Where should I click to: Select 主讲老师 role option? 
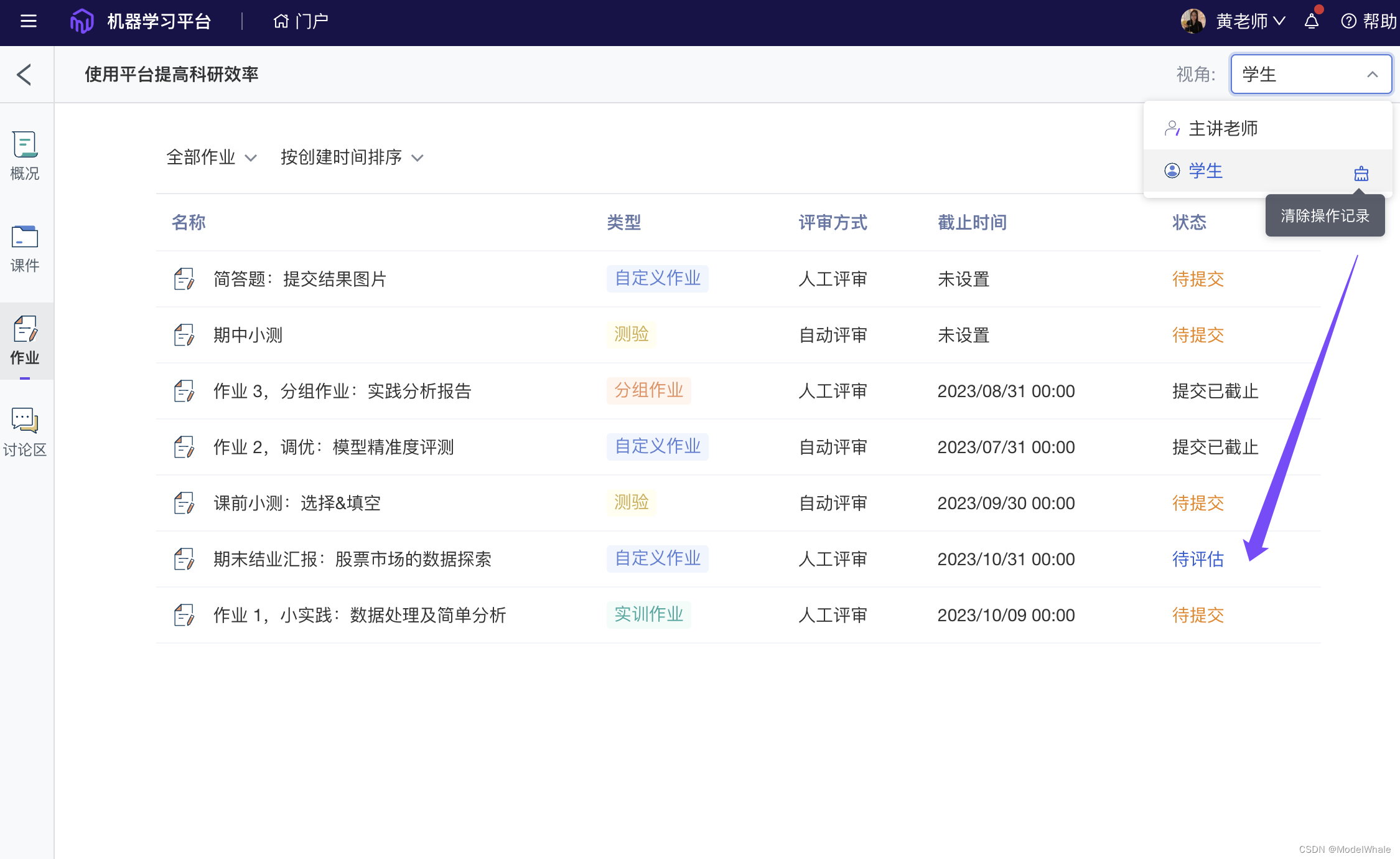coord(1223,129)
